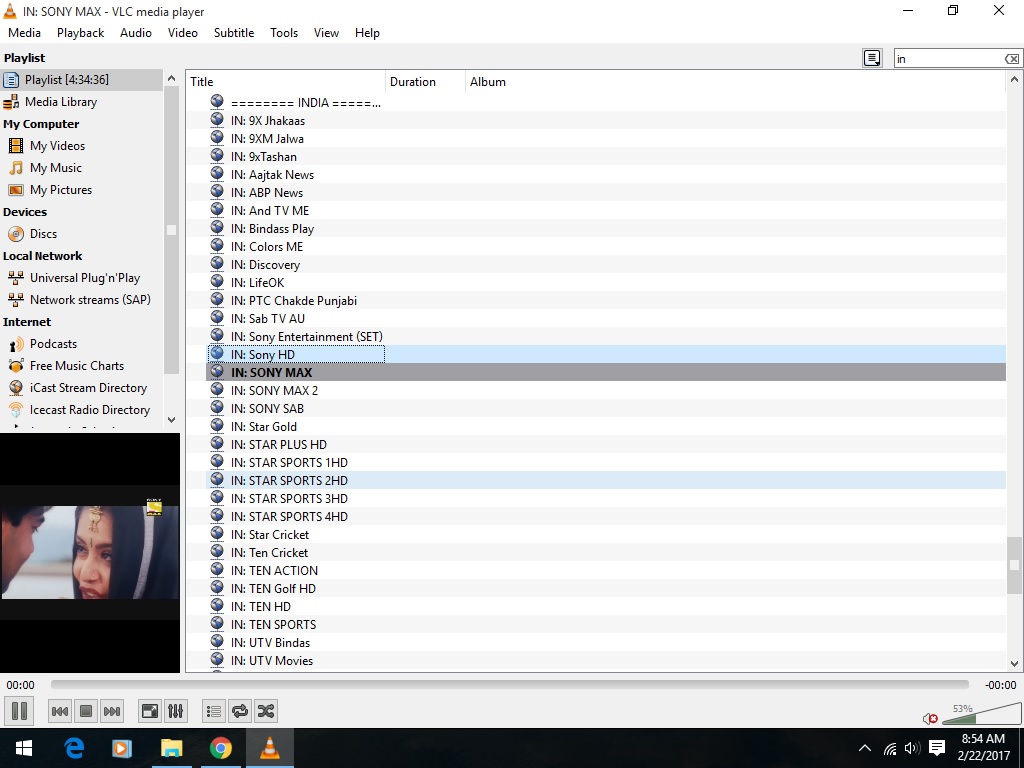Open the Media menu
The height and width of the screenshot is (768, 1024).
(x=24, y=33)
